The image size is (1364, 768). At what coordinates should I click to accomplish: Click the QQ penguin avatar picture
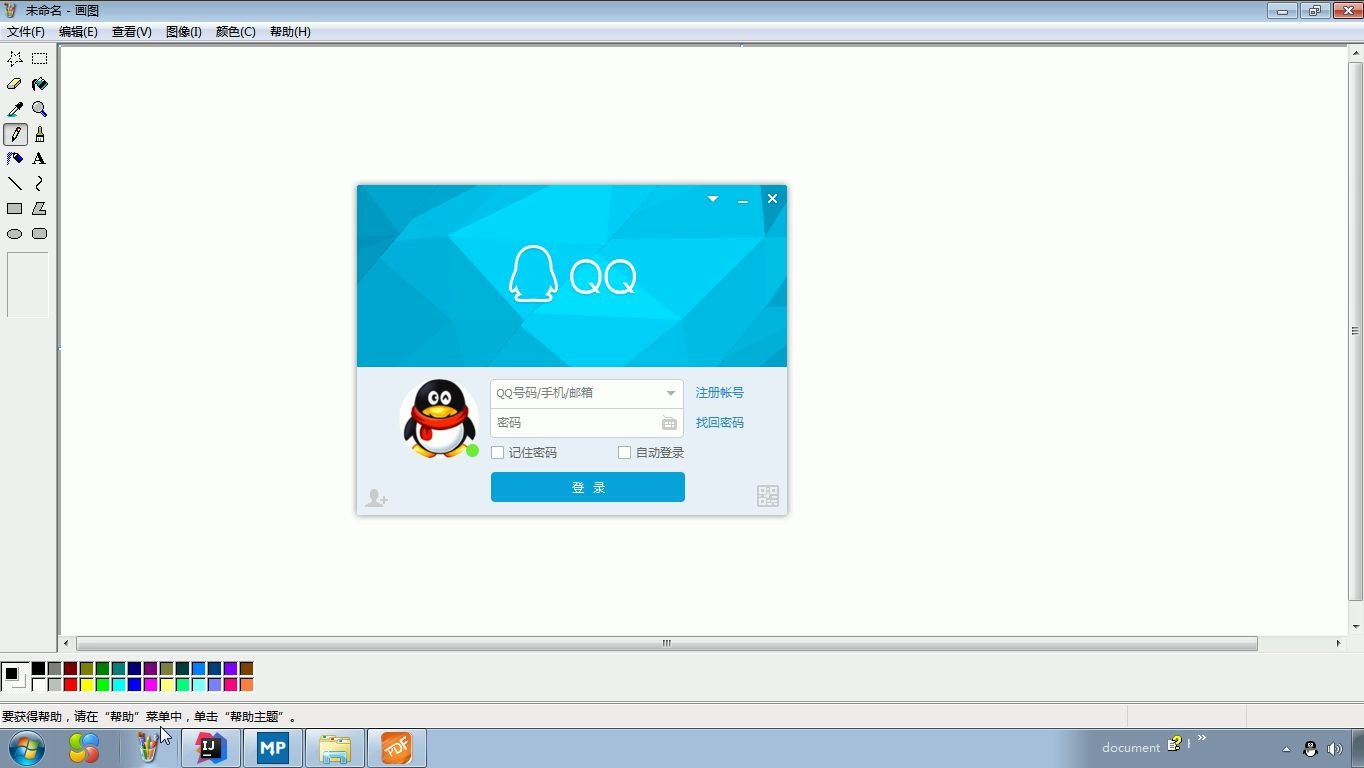(439, 418)
